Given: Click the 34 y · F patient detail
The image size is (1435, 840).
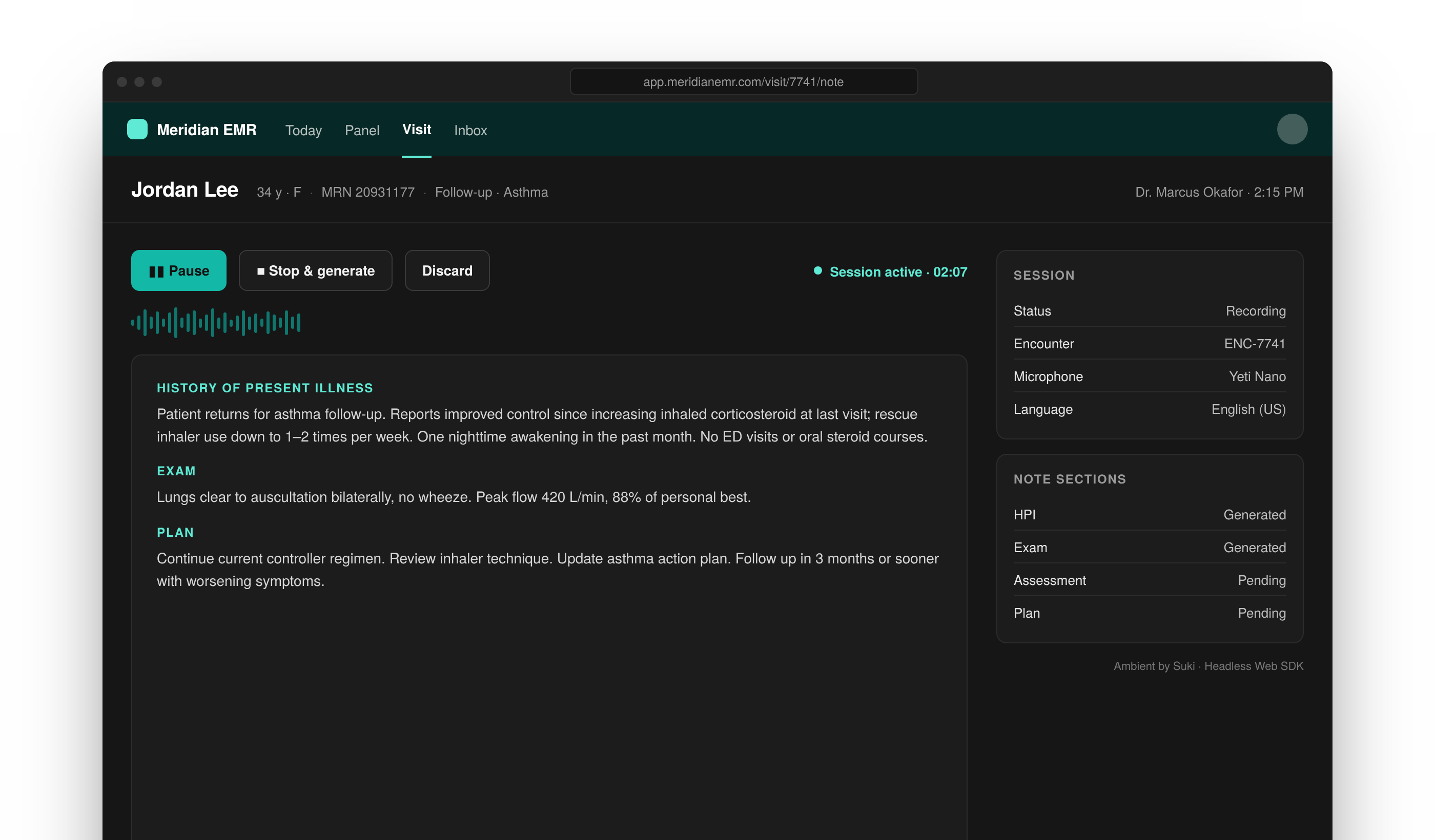Looking at the screenshot, I should (278, 193).
